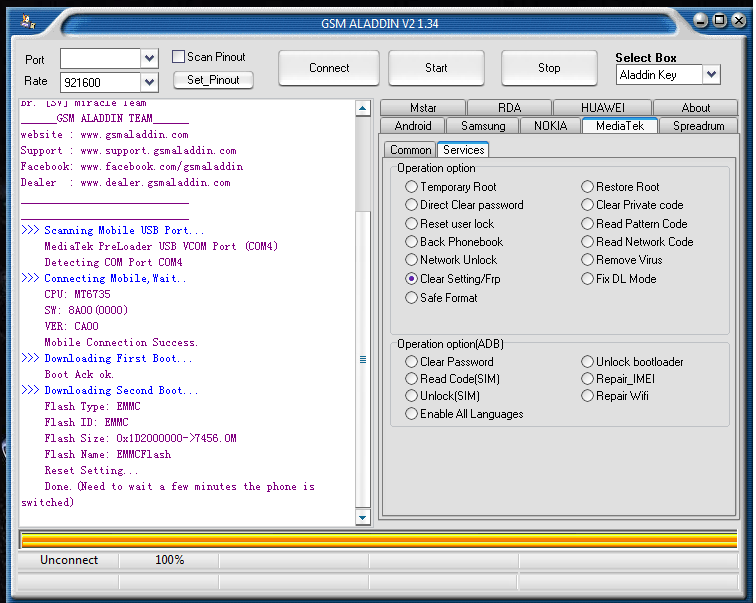Click the Connect button
The height and width of the screenshot is (603, 756).
point(329,68)
